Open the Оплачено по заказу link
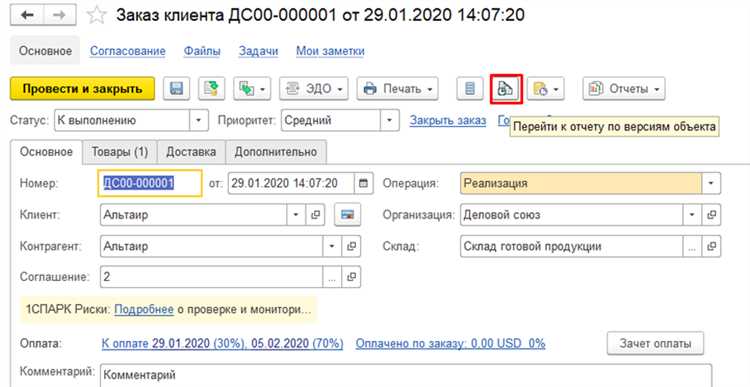 (x=451, y=343)
